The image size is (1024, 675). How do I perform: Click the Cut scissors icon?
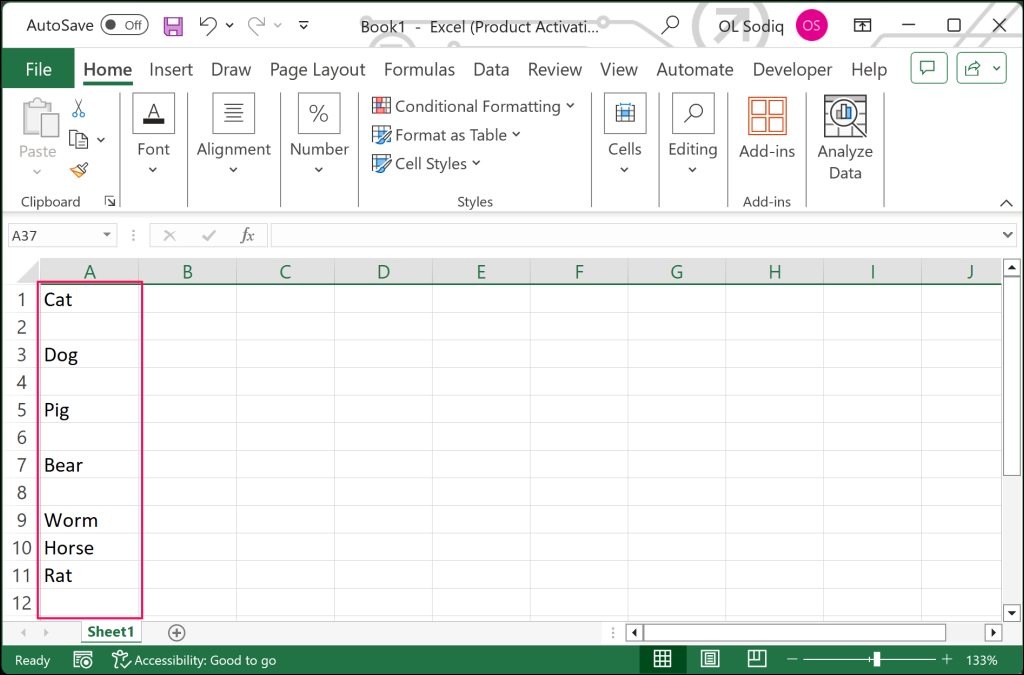[x=78, y=109]
